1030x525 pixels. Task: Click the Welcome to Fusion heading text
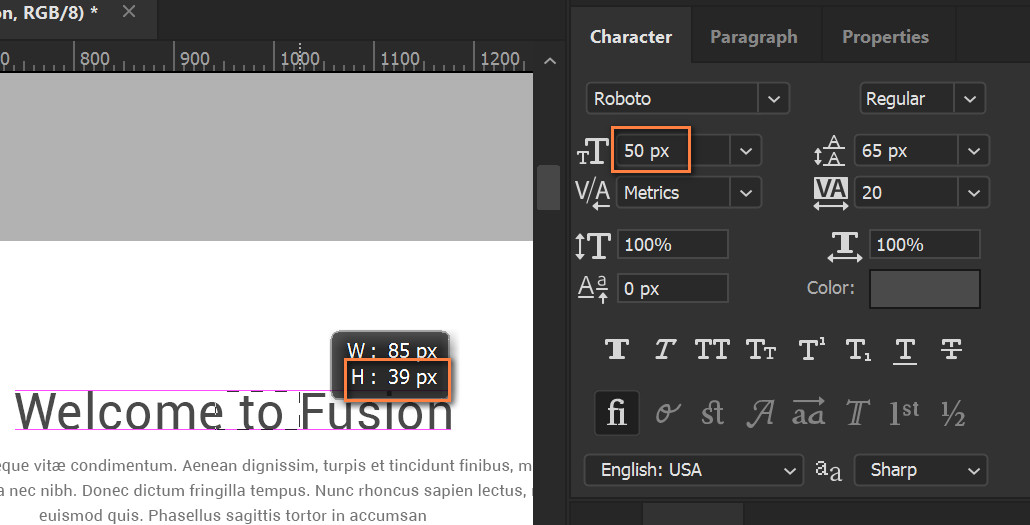[x=234, y=411]
